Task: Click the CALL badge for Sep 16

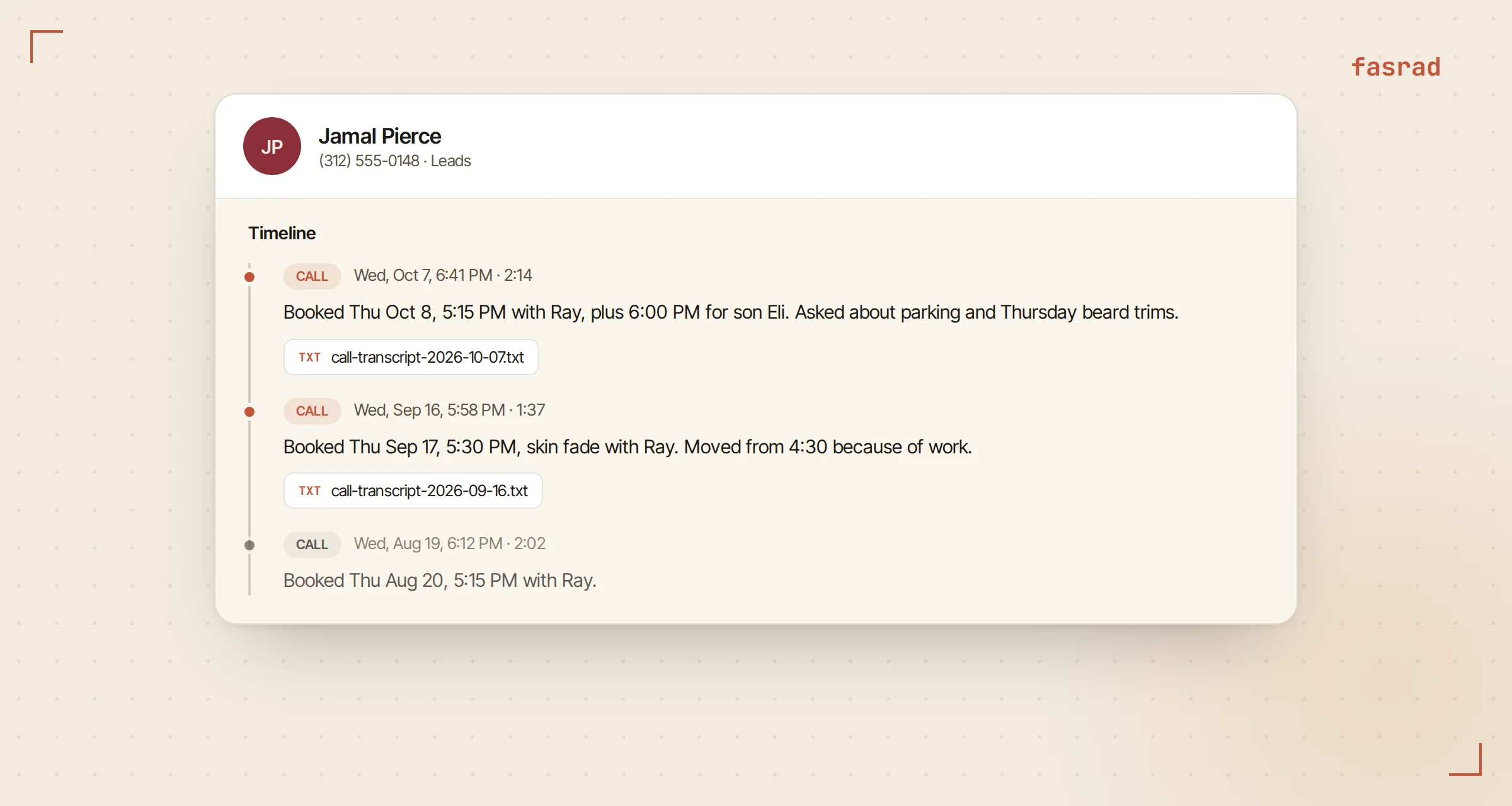Action: point(312,411)
